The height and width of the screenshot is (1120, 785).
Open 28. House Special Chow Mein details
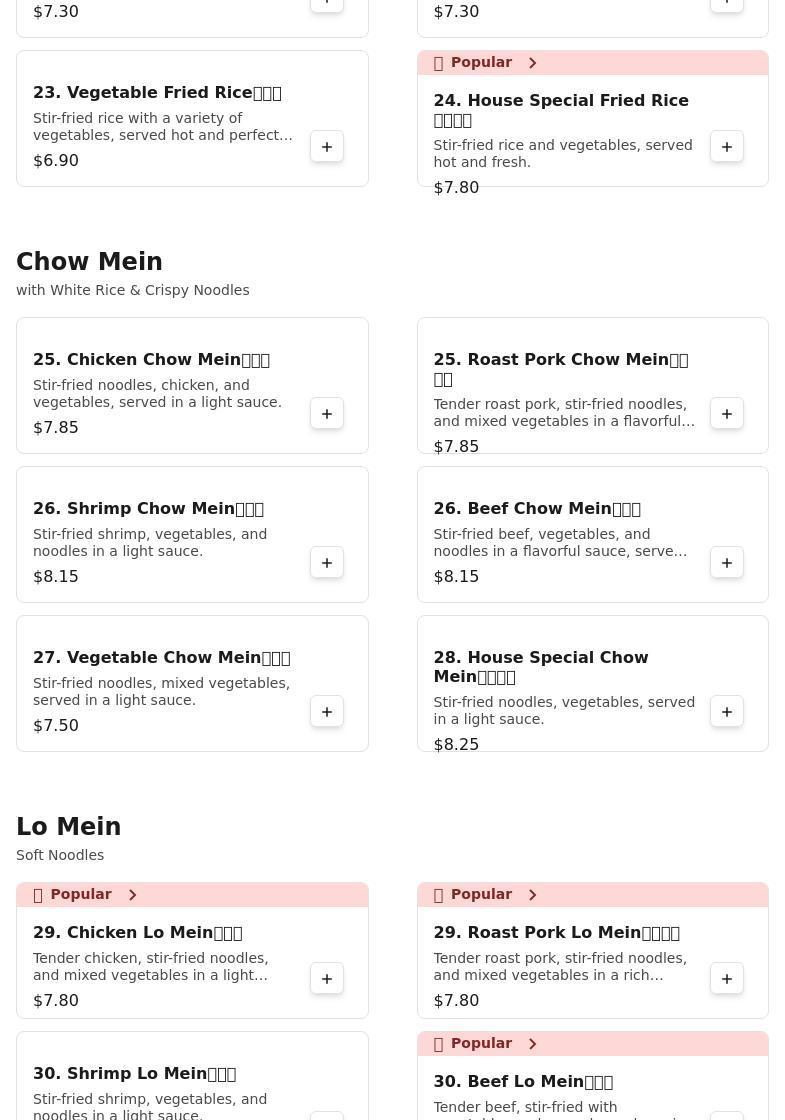pos(540,667)
